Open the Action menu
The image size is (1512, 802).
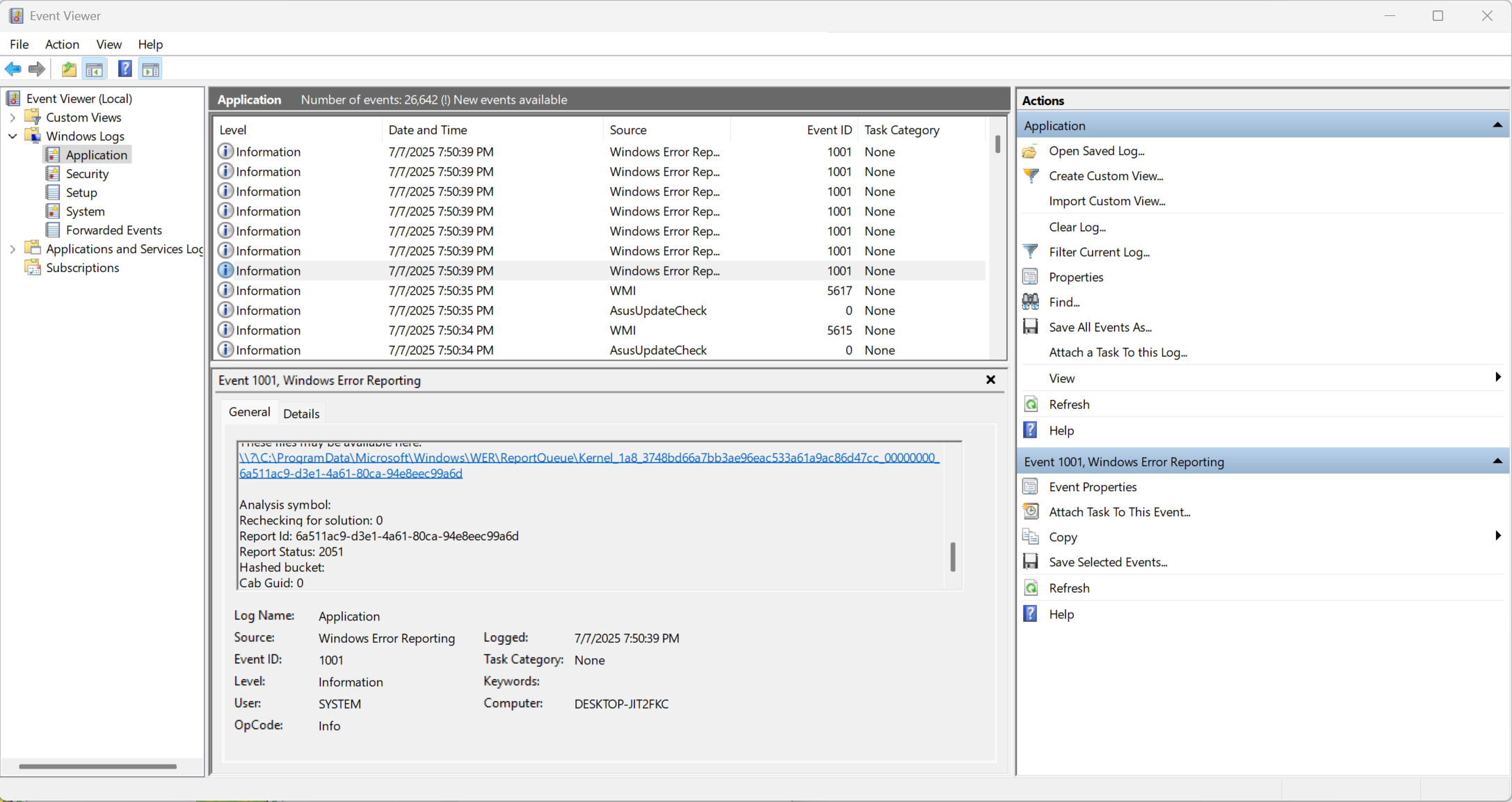[62, 44]
